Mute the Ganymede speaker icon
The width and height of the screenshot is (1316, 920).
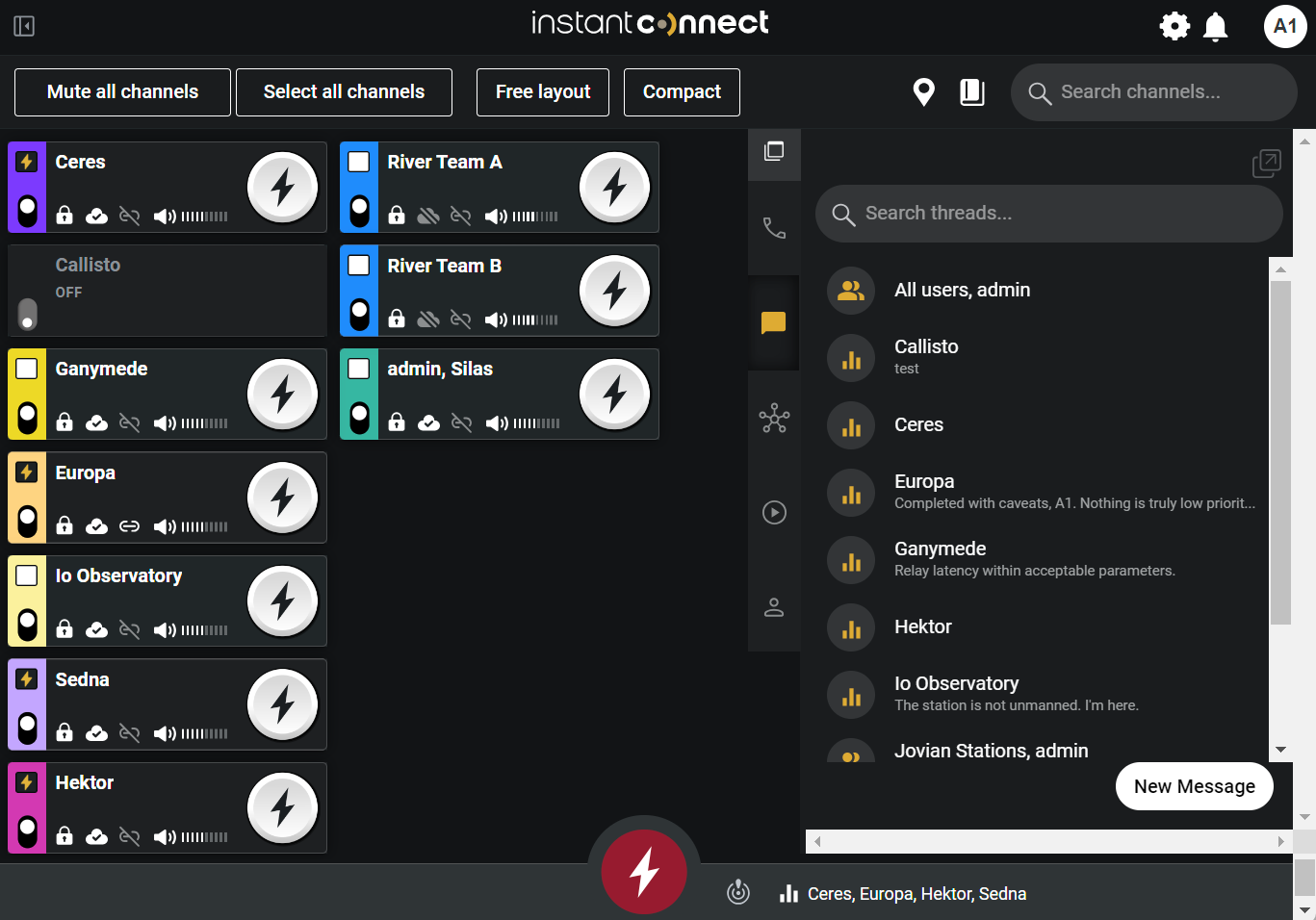[x=165, y=422]
